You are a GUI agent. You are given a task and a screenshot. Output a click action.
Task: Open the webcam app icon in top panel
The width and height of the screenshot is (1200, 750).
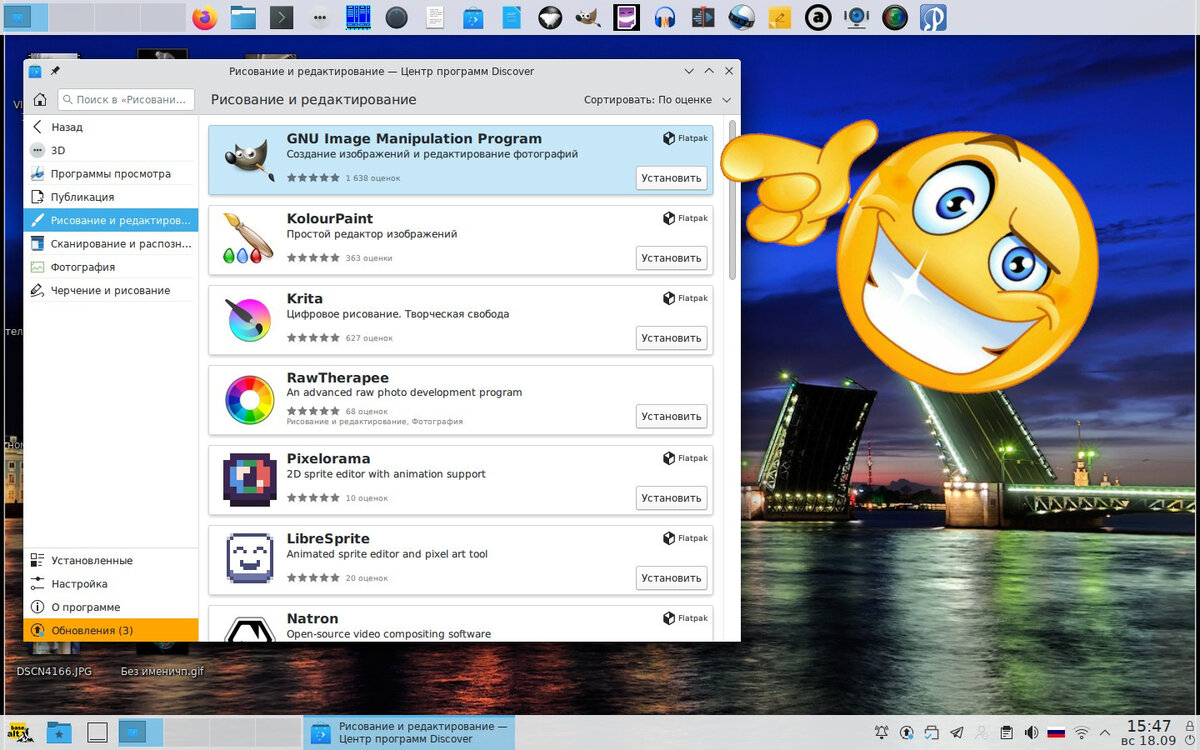[856, 17]
